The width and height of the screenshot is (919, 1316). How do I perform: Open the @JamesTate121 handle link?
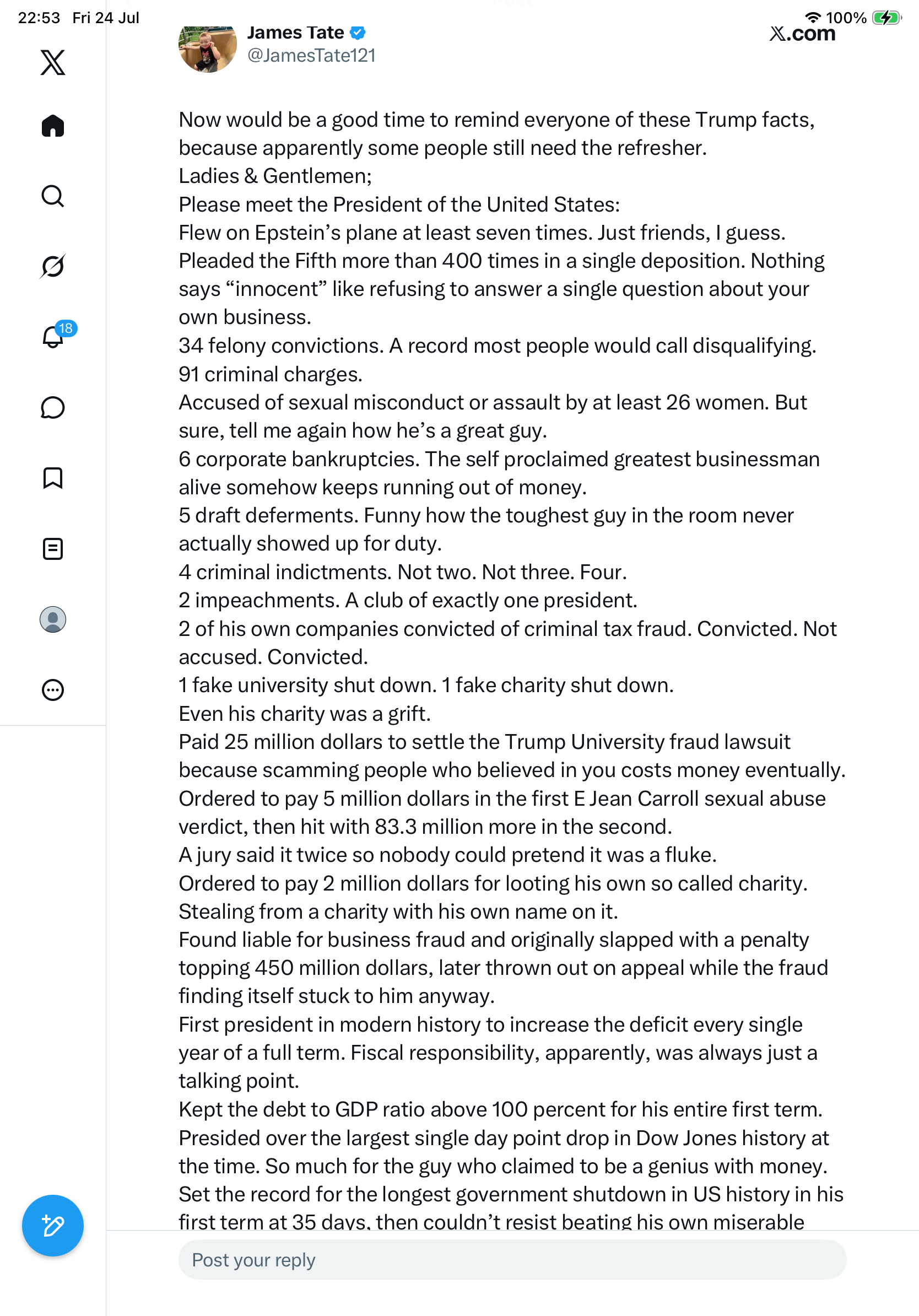[x=311, y=55]
